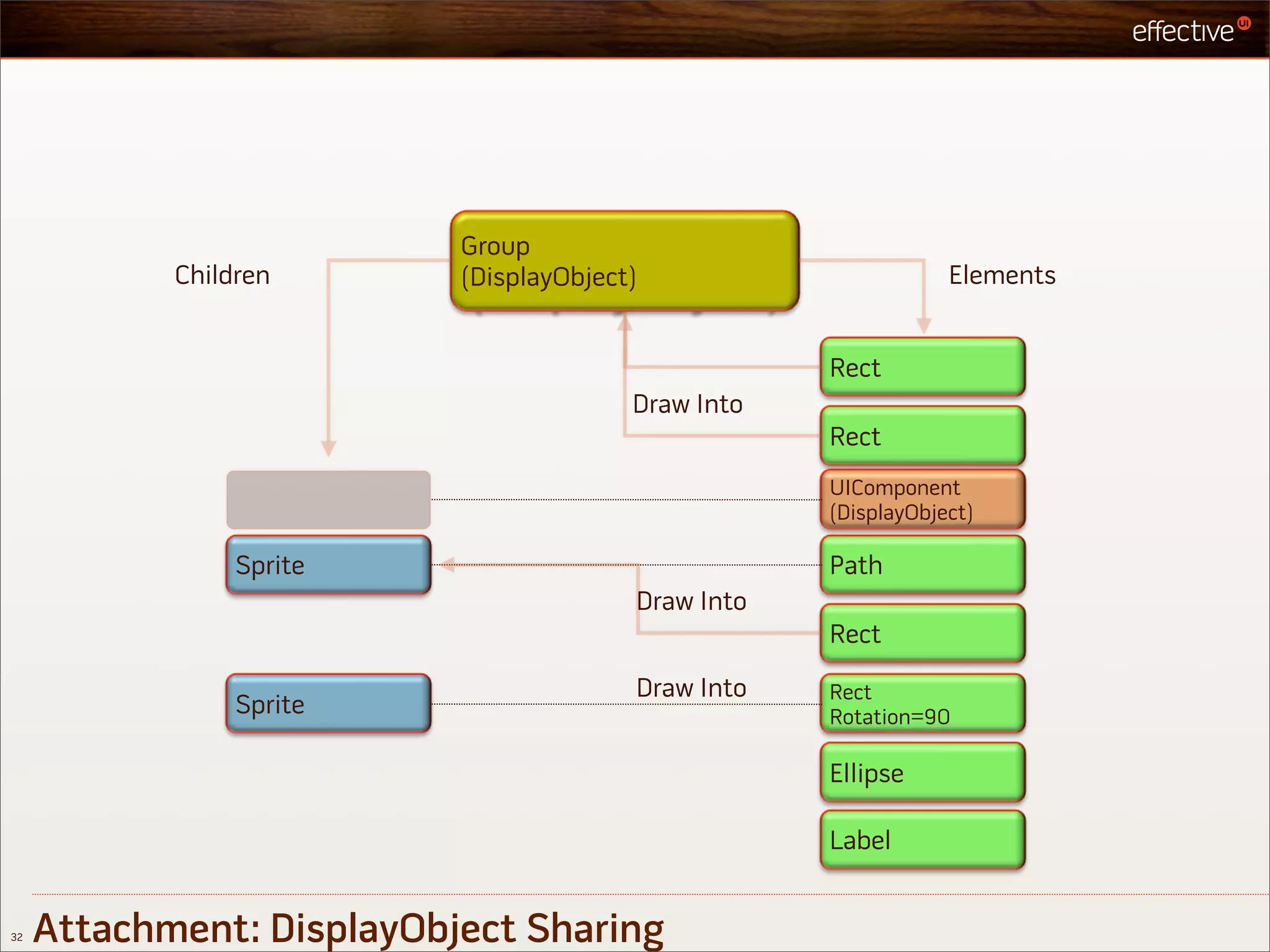The width and height of the screenshot is (1270, 952).
Task: Click the green Path element box
Action: coord(922,565)
